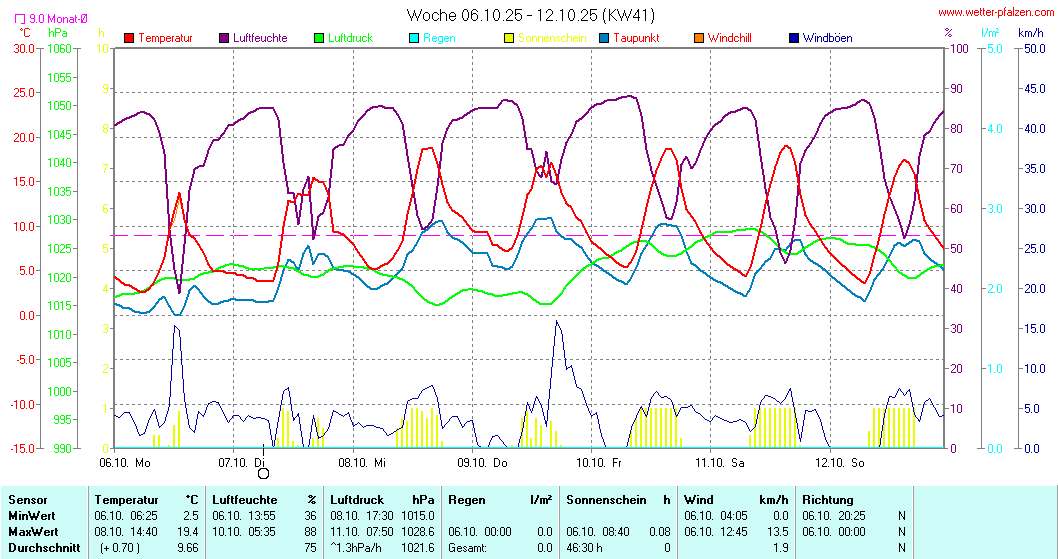1058x559 pixels.
Task: Click the moon phase circle below the axis
Action: point(264,473)
